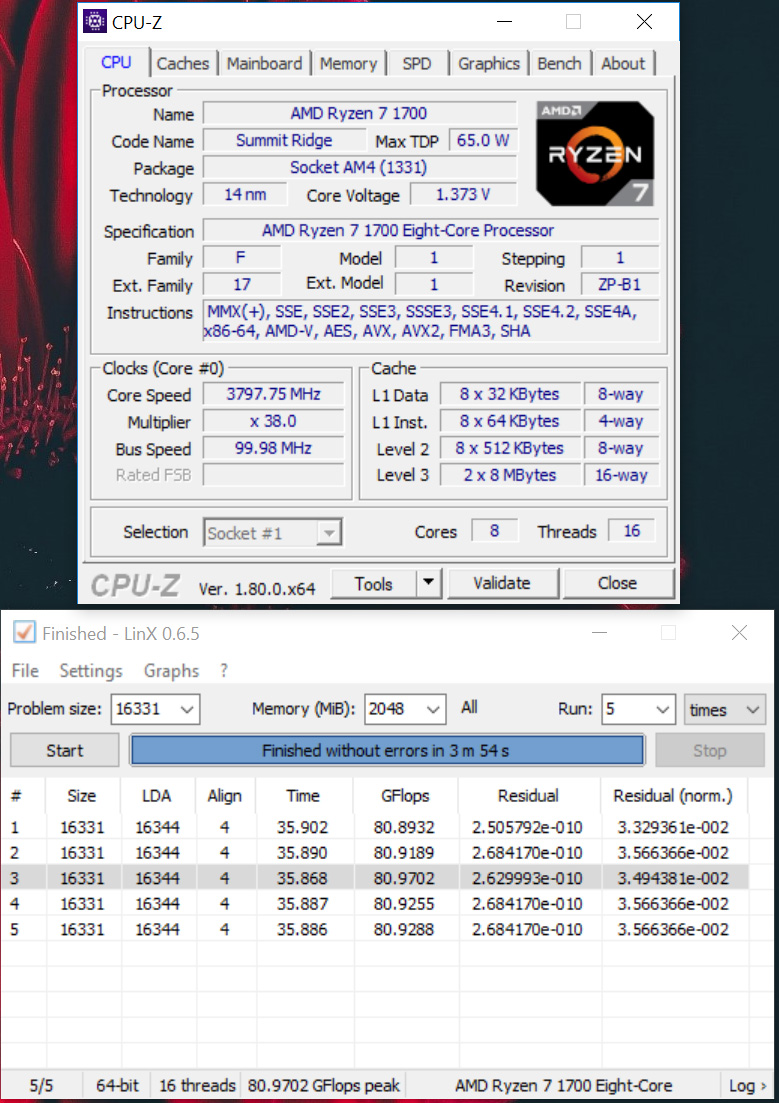Click the Size column header in LinX
The image size is (779, 1103).
coord(82,796)
